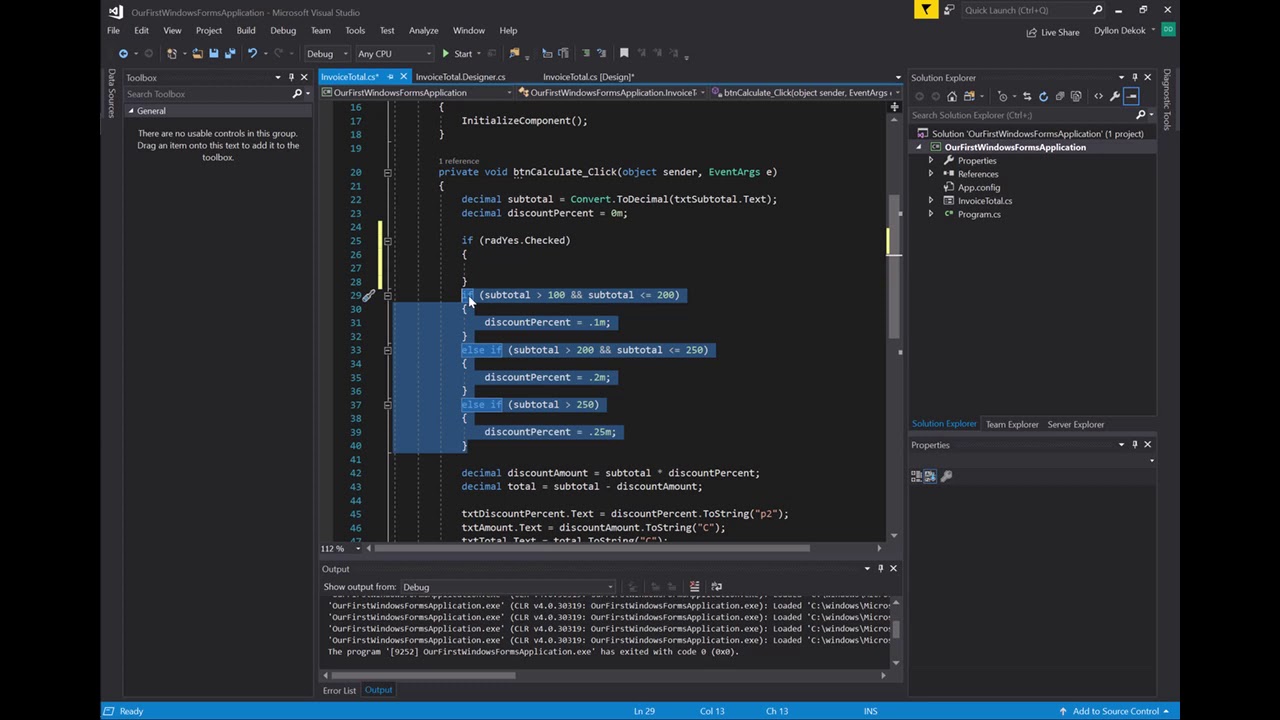Click the Undo arrow in main toolbar
Image resolution: width=1280 pixels, height=720 pixels.
252,53
